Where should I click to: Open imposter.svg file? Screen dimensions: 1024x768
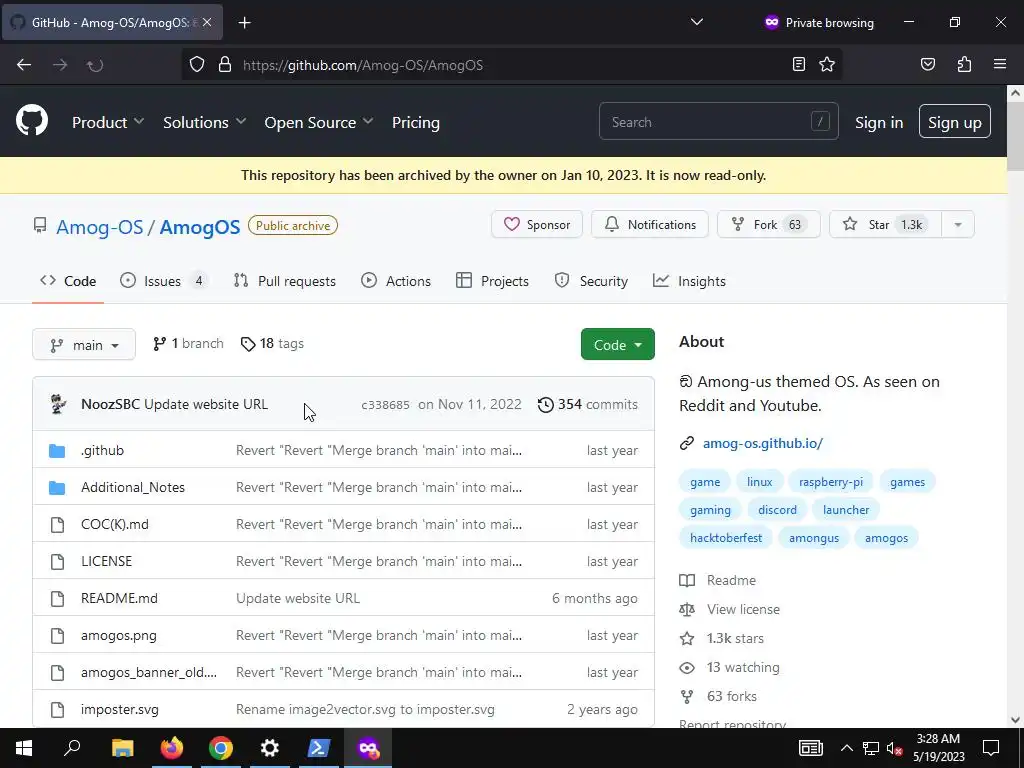click(x=120, y=709)
